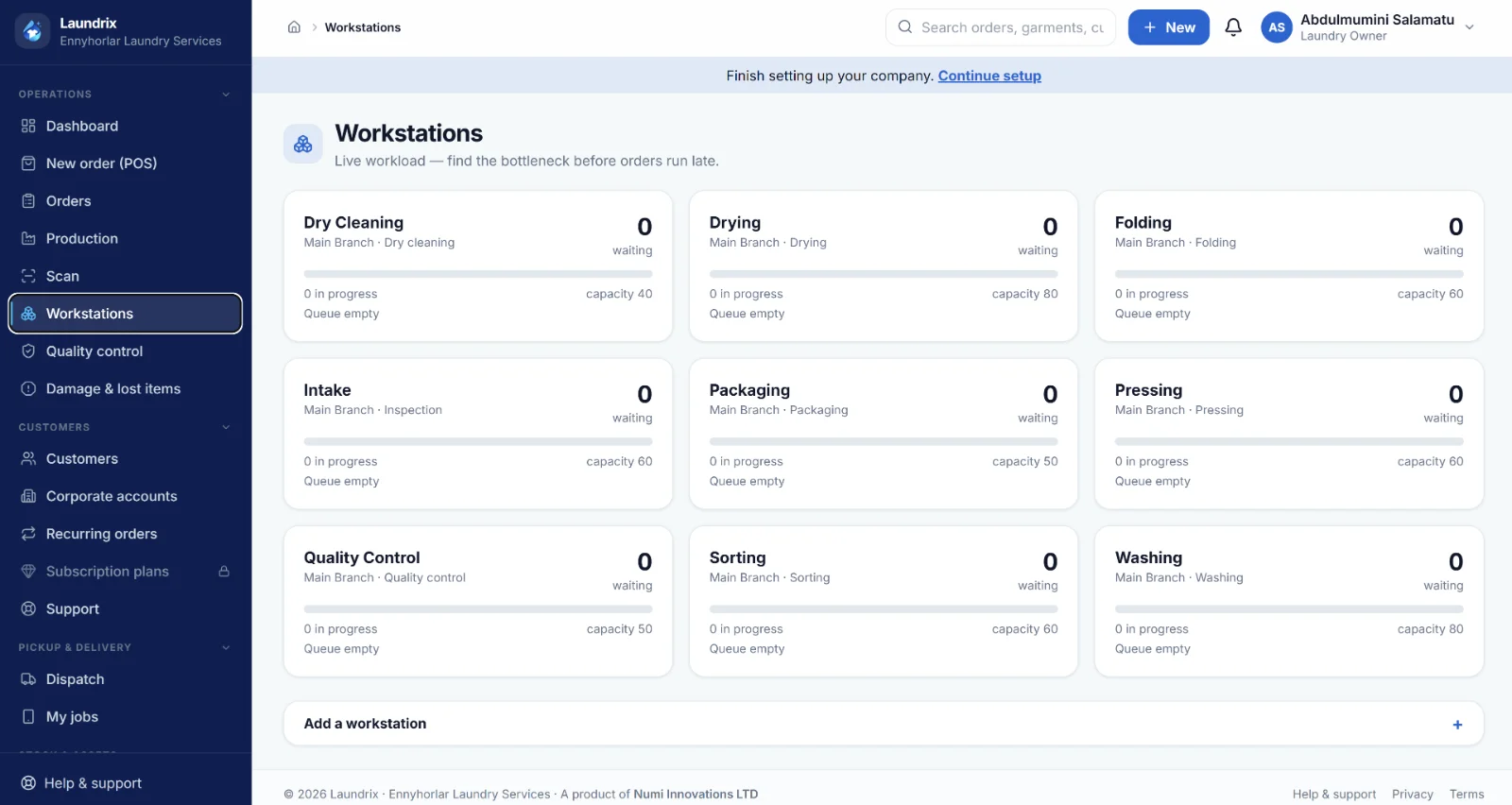The width and height of the screenshot is (1512, 805).
Task: Click the Scan sidebar icon
Action: tap(28, 276)
